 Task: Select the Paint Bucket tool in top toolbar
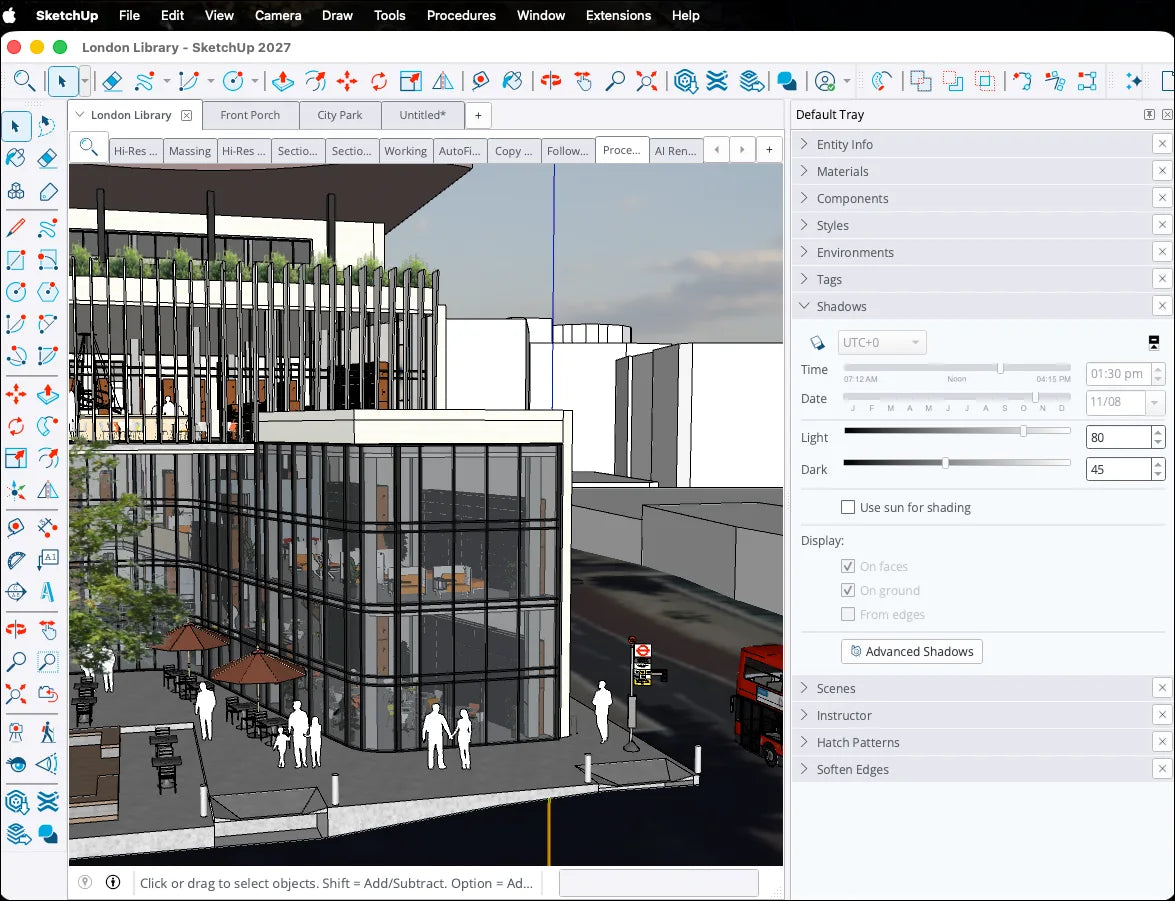pyautogui.click(x=513, y=81)
